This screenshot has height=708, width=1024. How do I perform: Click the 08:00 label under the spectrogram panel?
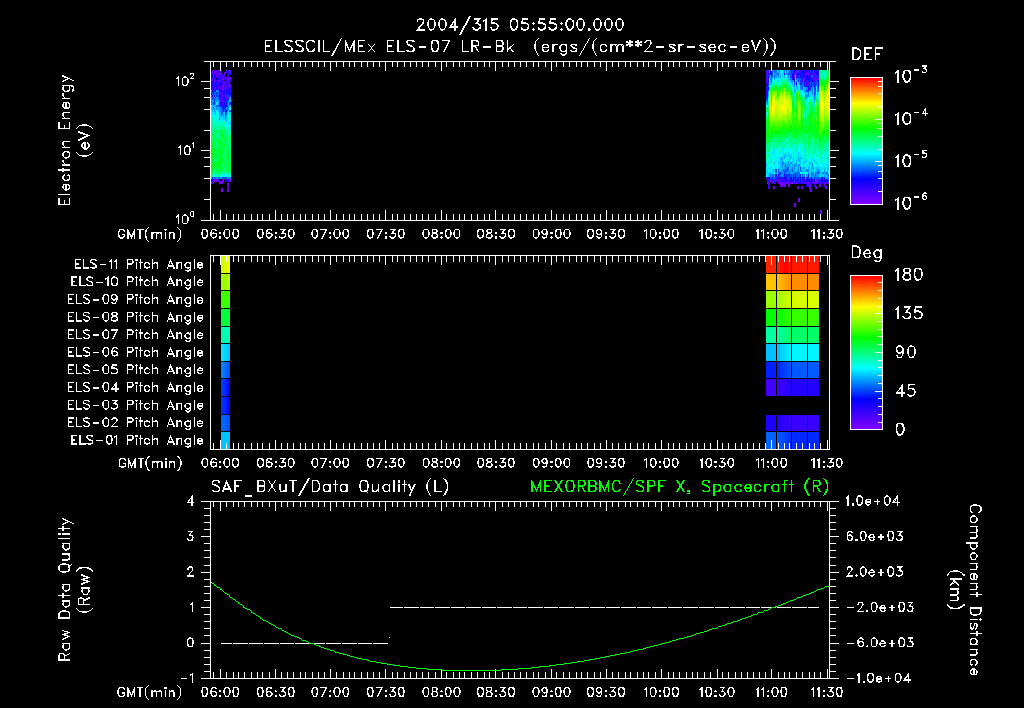tap(441, 234)
